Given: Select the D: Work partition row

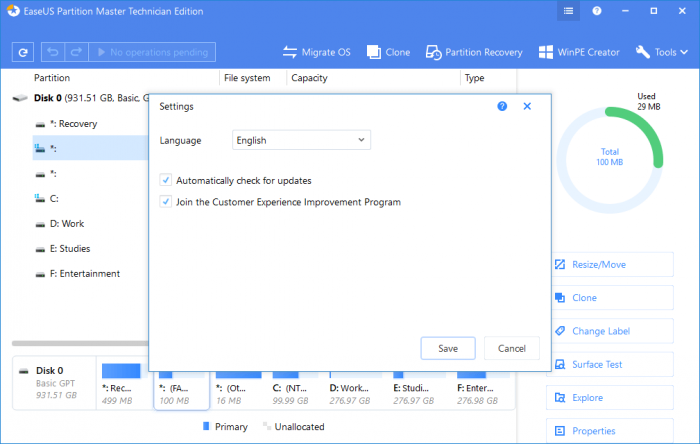Looking at the screenshot, I should click(91, 224).
